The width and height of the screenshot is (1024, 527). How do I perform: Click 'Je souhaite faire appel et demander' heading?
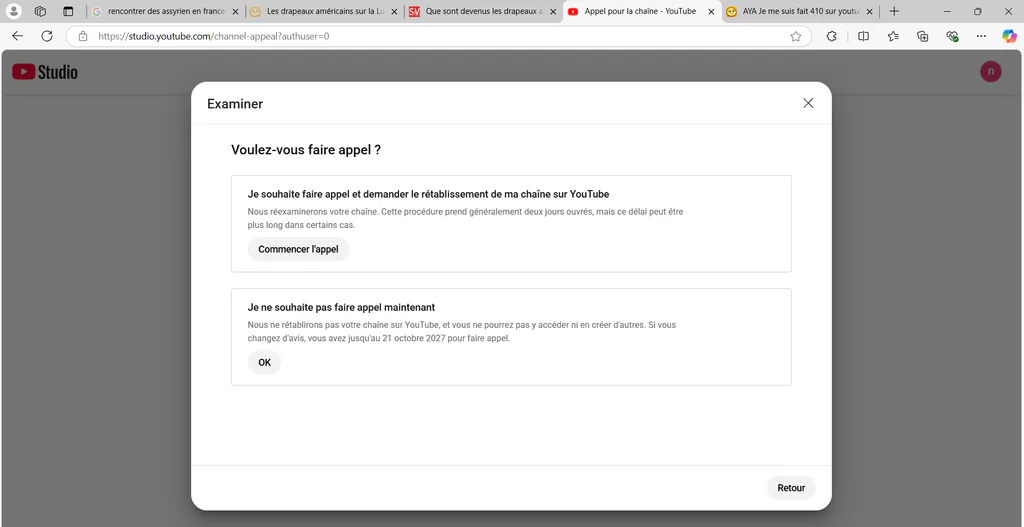428,194
